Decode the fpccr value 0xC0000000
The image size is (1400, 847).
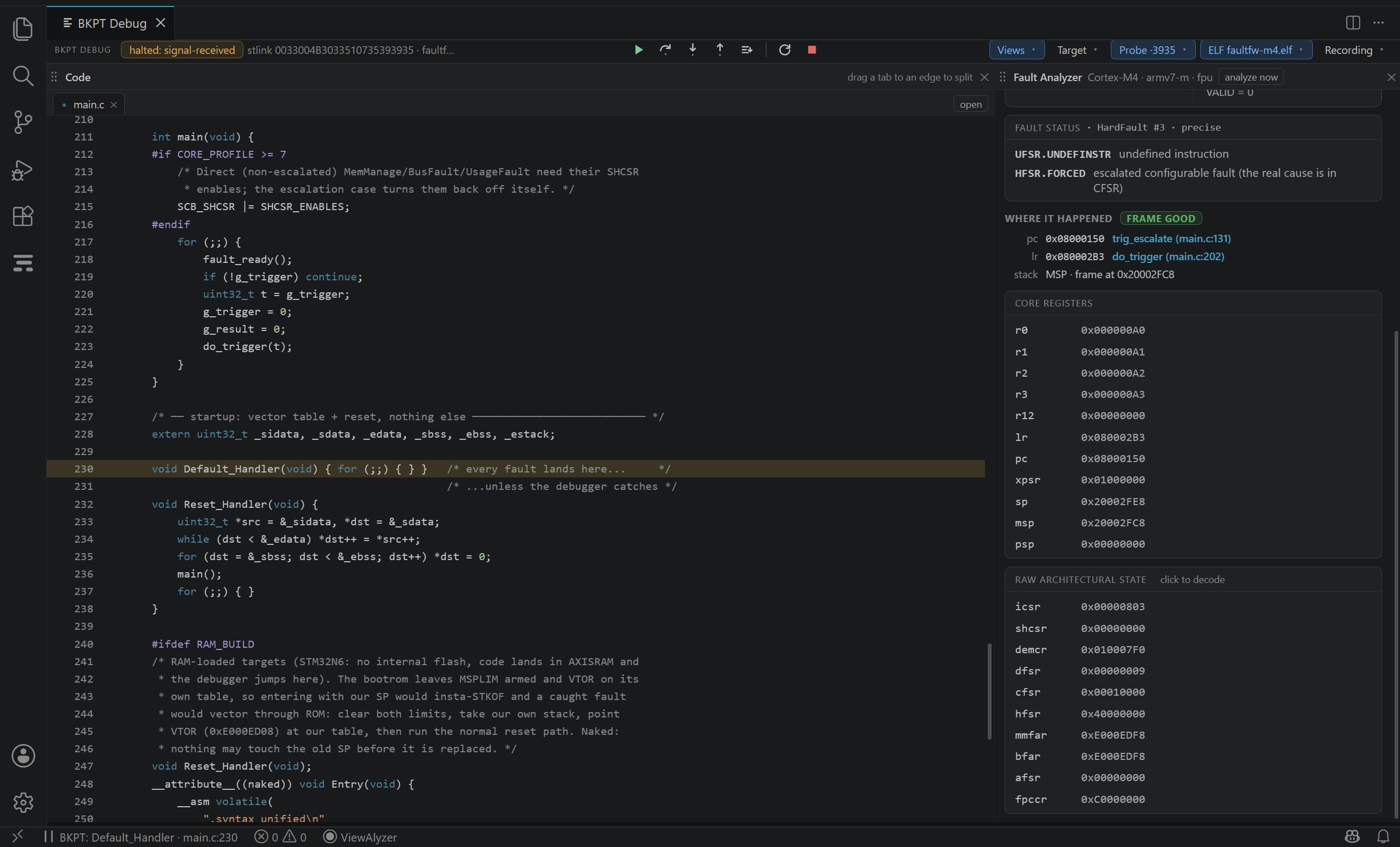pyautogui.click(x=1112, y=799)
